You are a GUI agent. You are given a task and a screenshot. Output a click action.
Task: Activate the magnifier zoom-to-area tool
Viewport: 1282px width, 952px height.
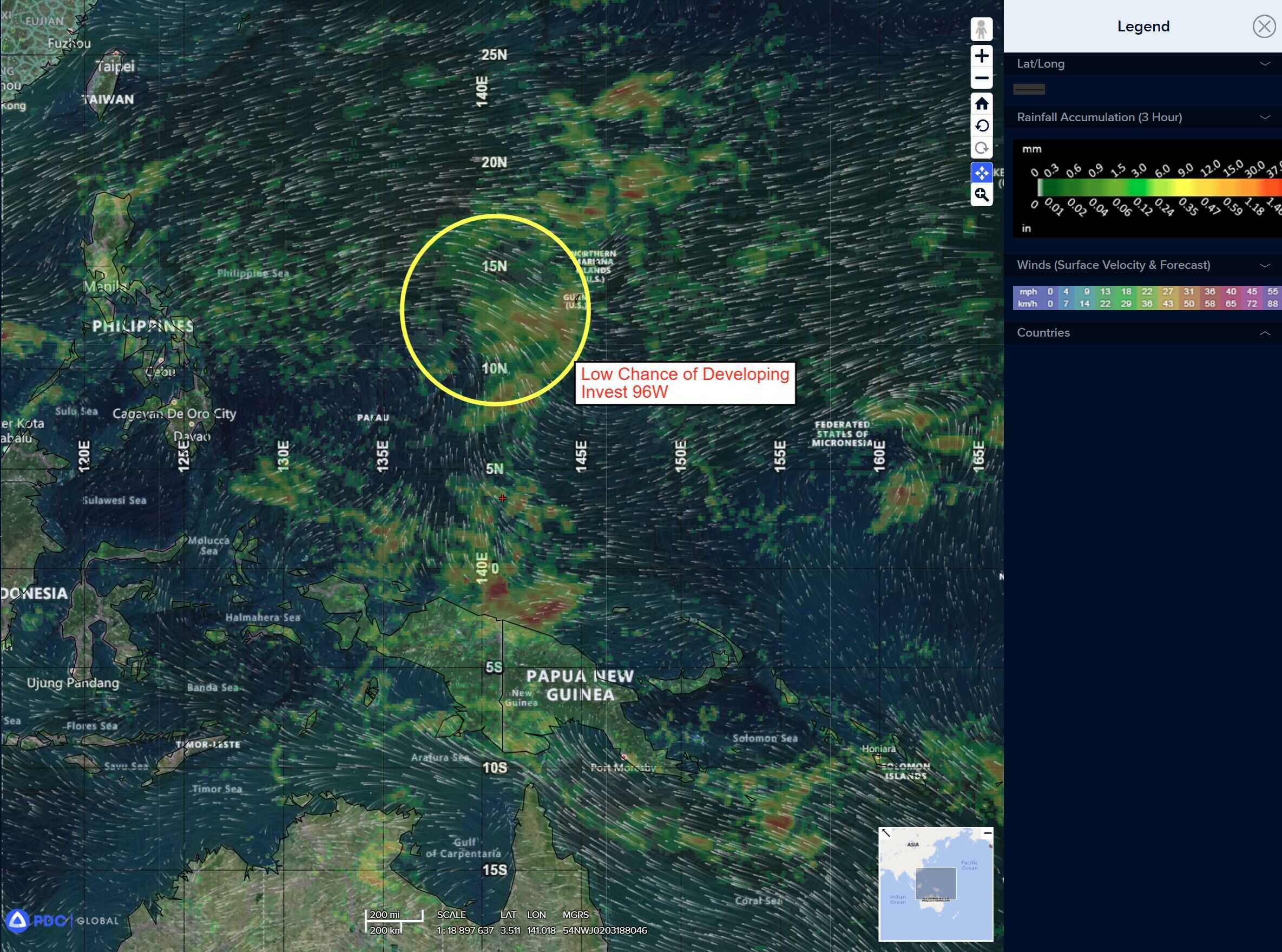[x=981, y=195]
